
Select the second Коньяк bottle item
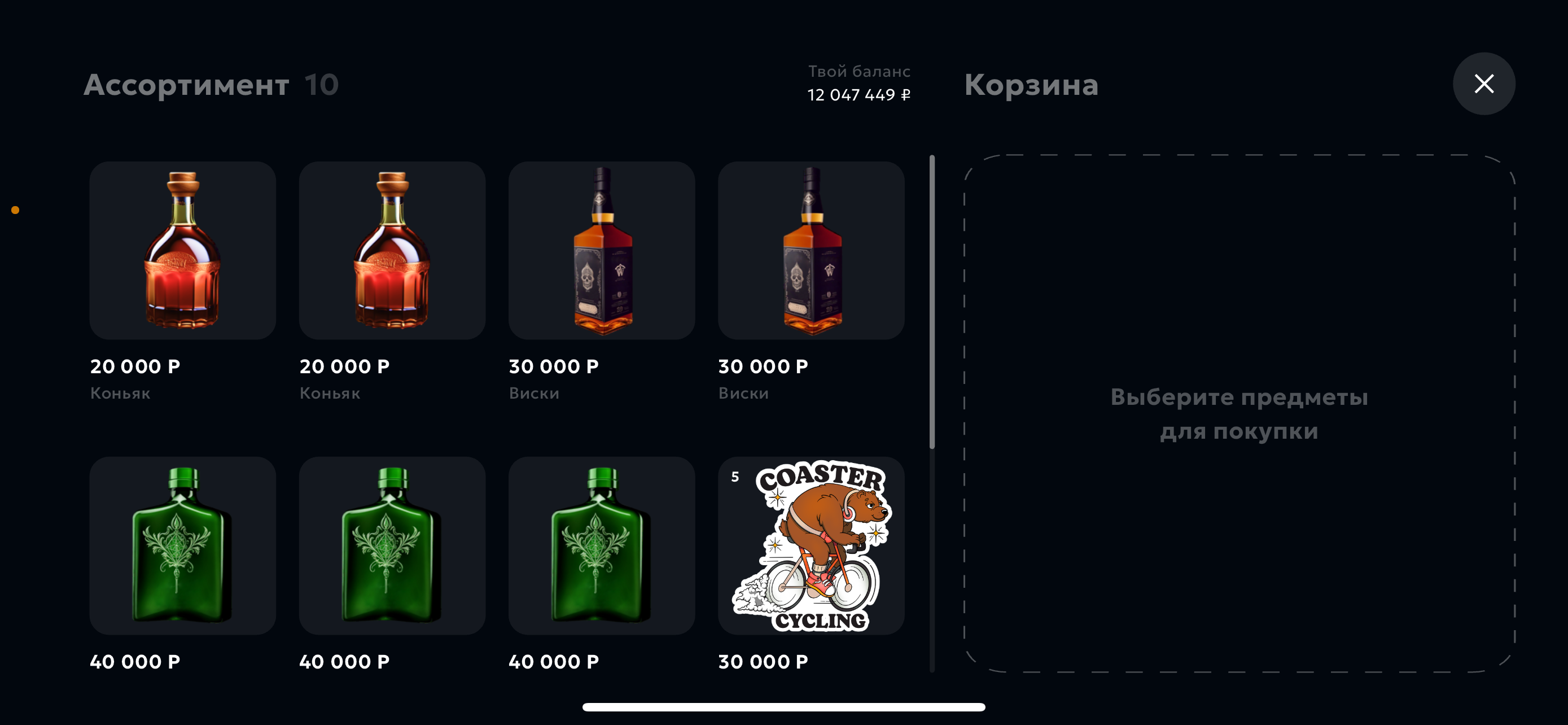click(x=392, y=250)
